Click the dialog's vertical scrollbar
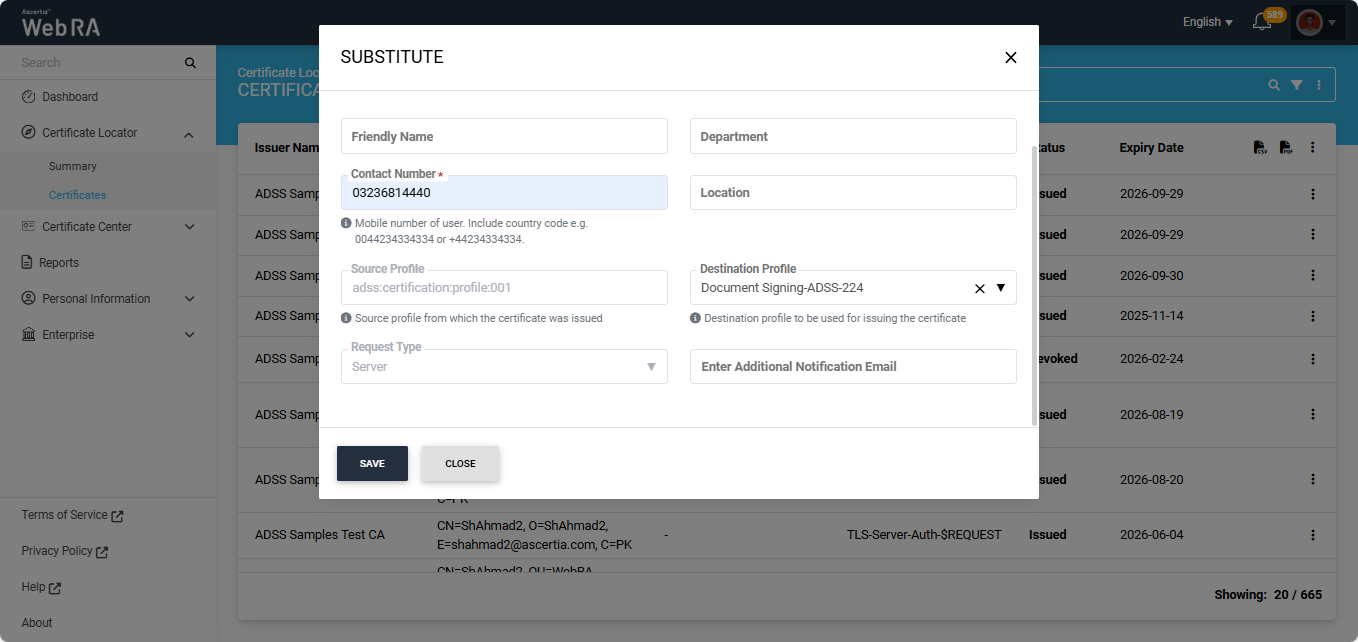 1035,285
